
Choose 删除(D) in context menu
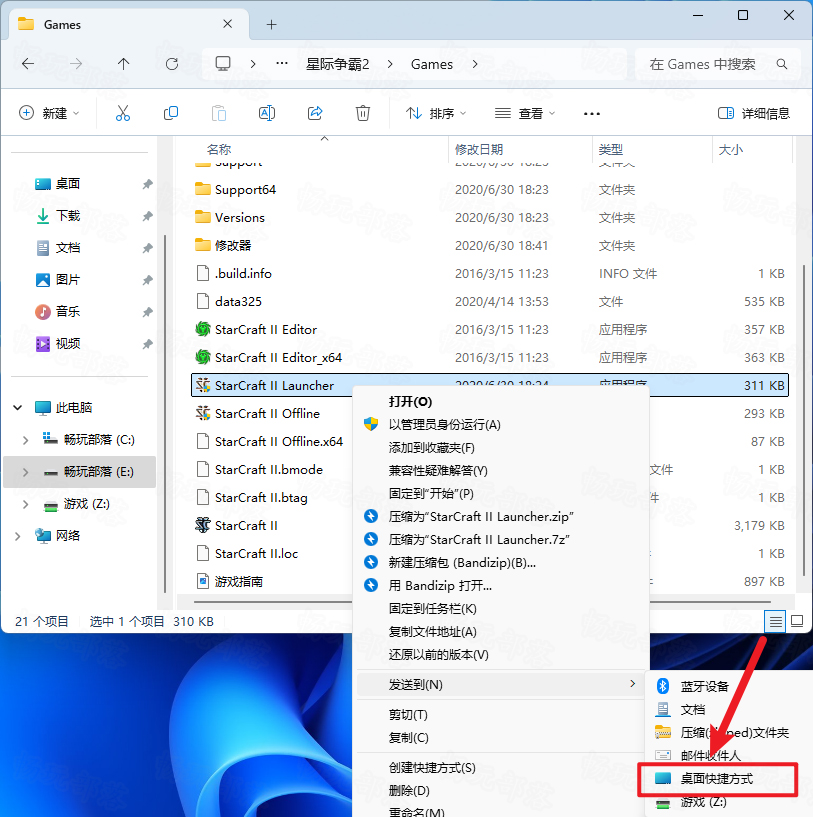[x=409, y=790]
